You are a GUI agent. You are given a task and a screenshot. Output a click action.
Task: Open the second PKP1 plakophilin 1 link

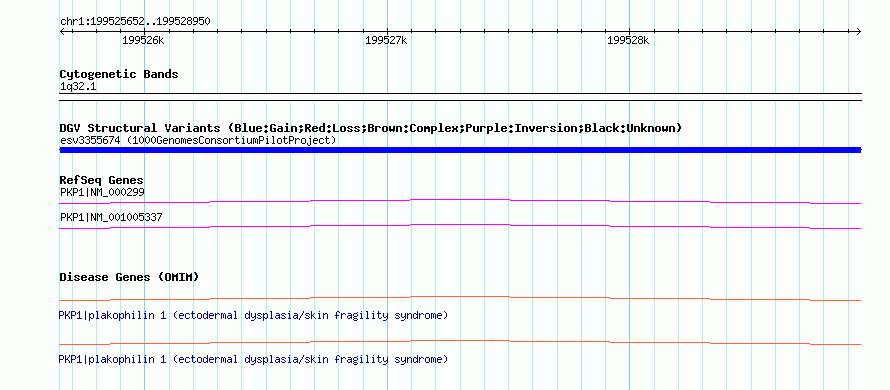[x=253, y=359]
